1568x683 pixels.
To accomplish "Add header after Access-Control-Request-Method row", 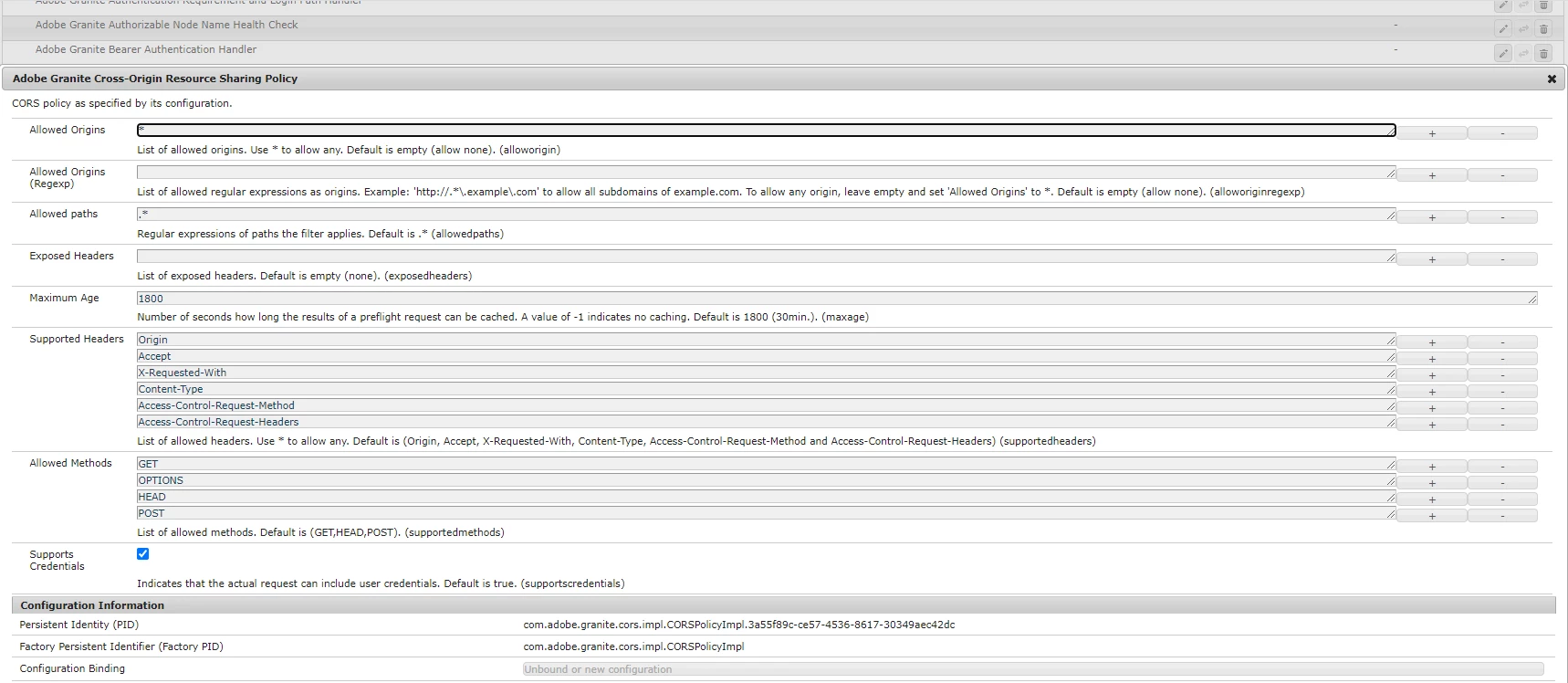I will (1432, 408).
